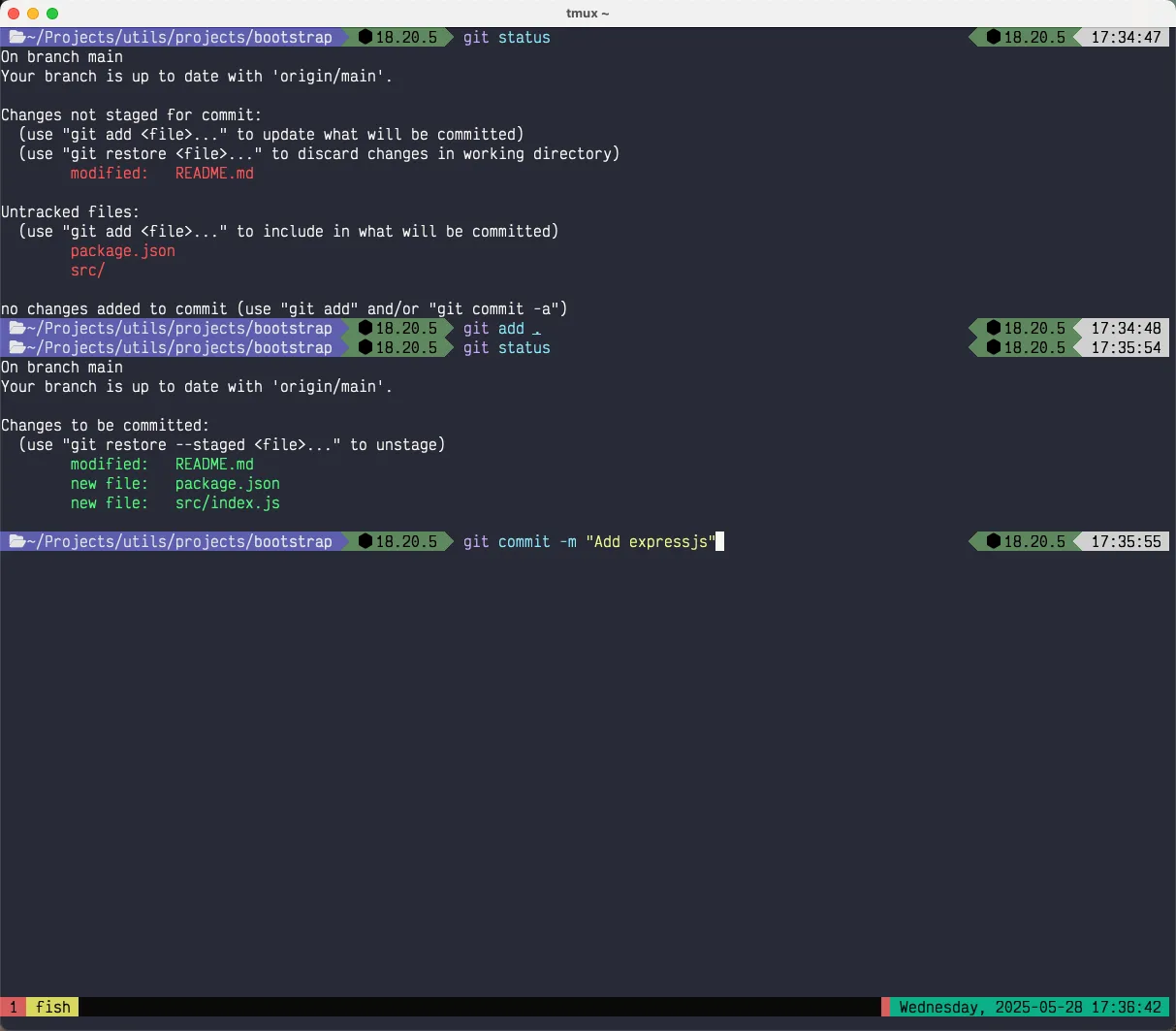1176x1031 pixels.
Task: Click the red untracked src/ directory entry
Action: click(87, 271)
